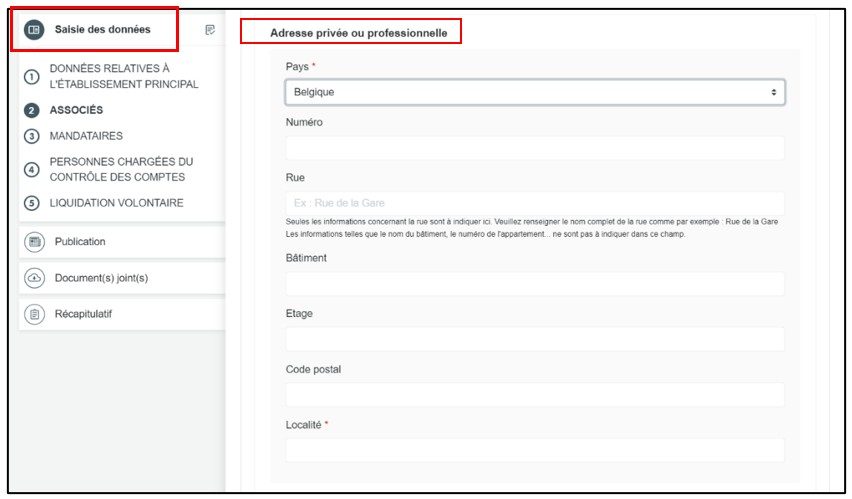Focus the Rue street name field
Screen dimensions: 852x499
point(534,203)
